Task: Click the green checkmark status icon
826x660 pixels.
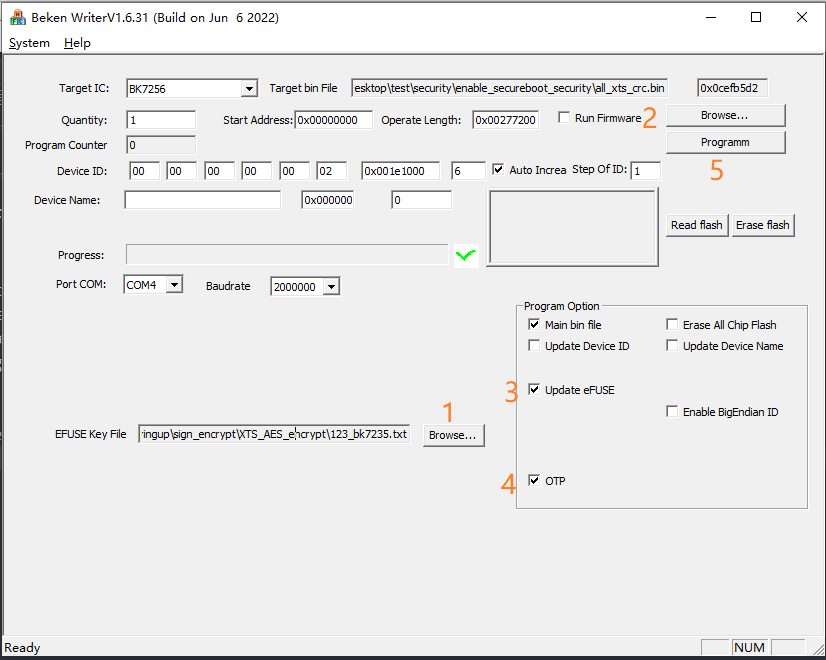Action: [466, 256]
